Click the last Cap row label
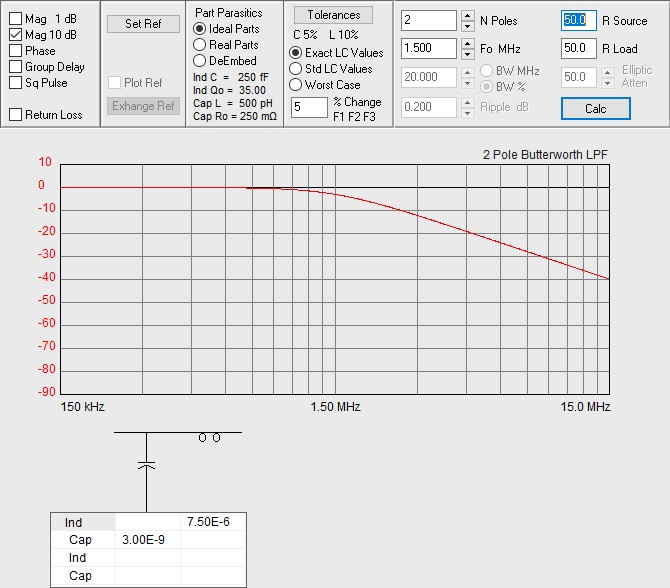The image size is (670, 588). (x=80, y=576)
